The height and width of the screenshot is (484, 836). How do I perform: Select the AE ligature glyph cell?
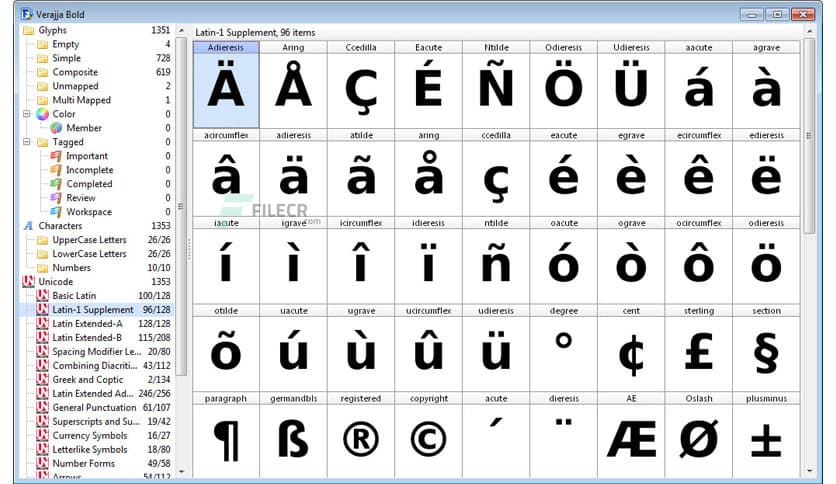coord(631,435)
